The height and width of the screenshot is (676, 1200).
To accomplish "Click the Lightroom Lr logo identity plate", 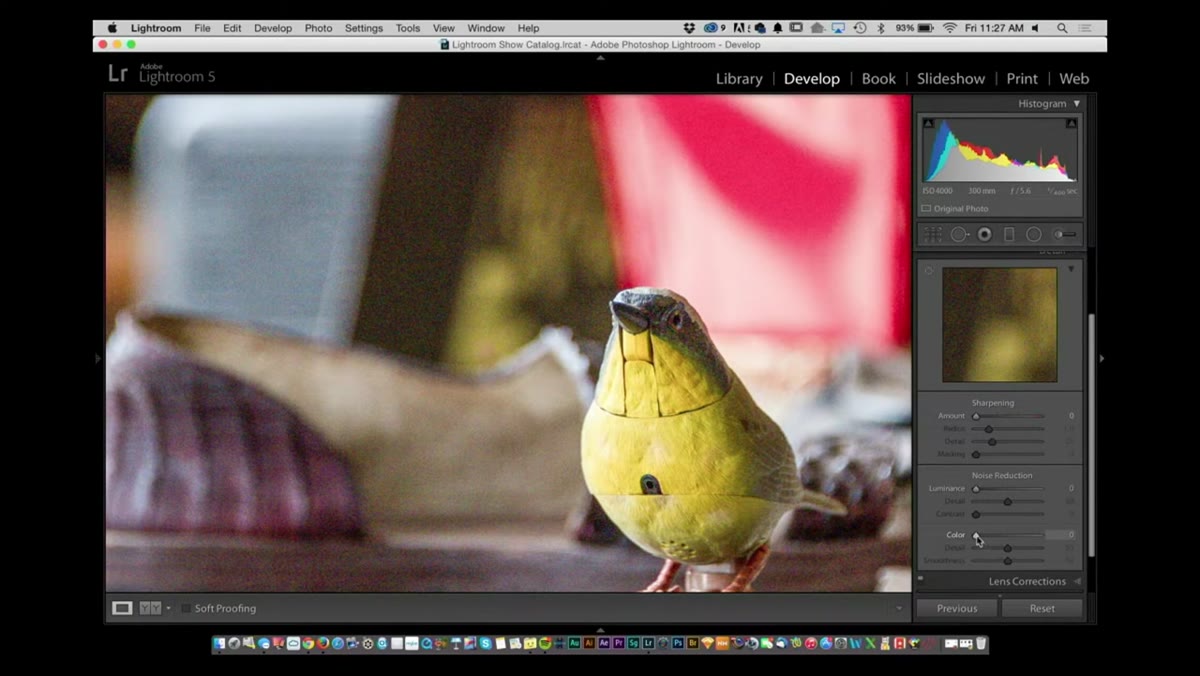I will pyautogui.click(x=118, y=74).
